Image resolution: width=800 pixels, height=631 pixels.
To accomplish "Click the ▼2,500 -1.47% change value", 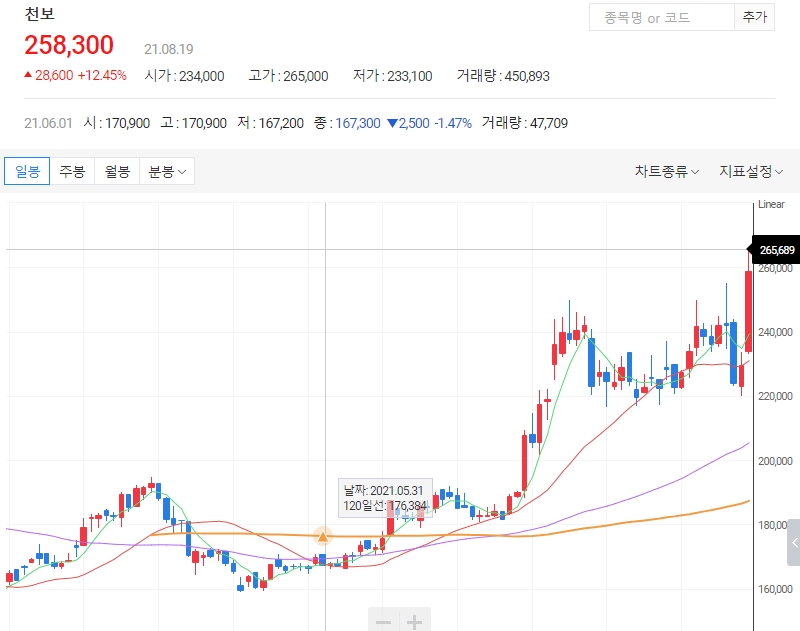I will point(429,123).
